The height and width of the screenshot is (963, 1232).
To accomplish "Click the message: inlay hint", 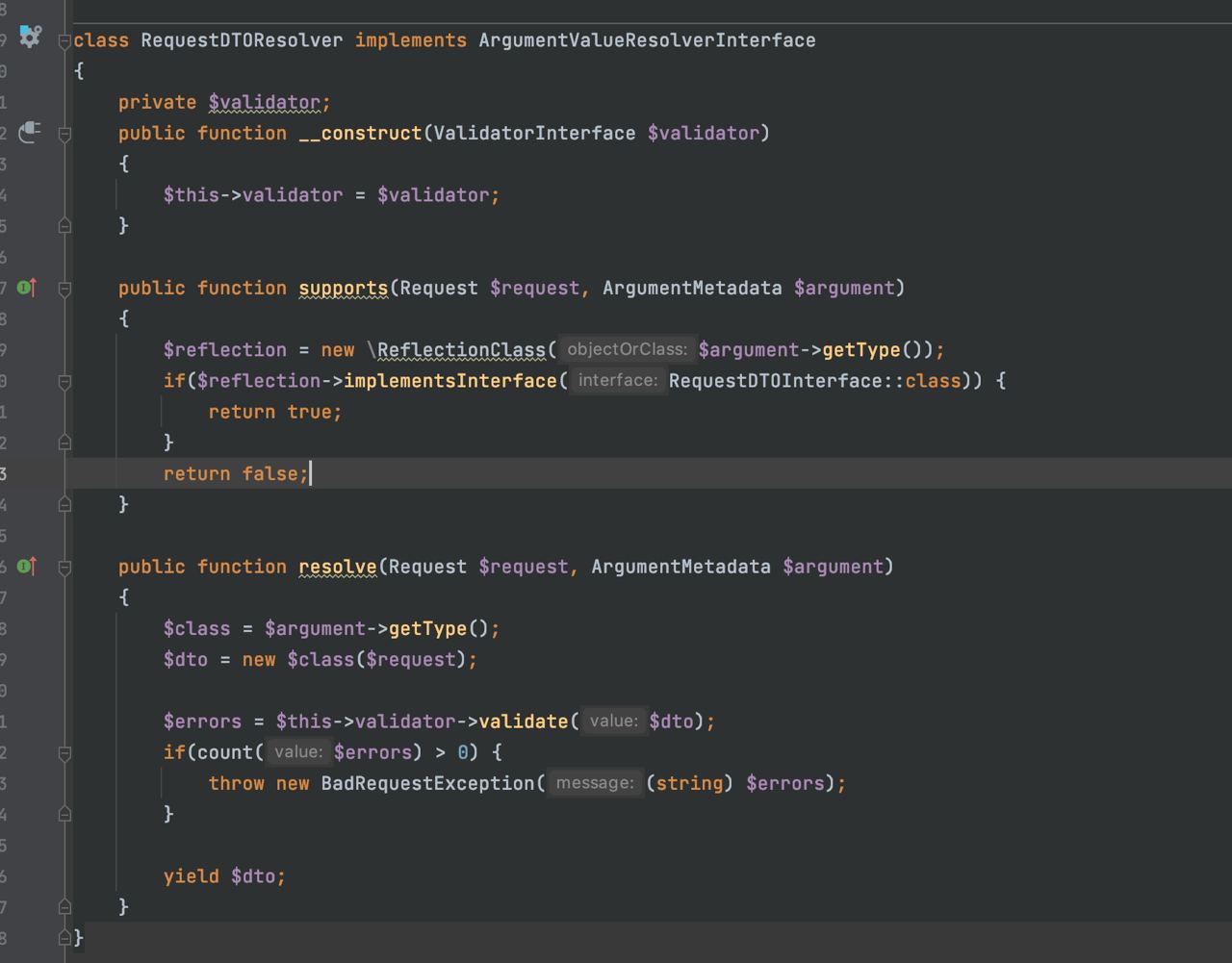I will click(595, 782).
